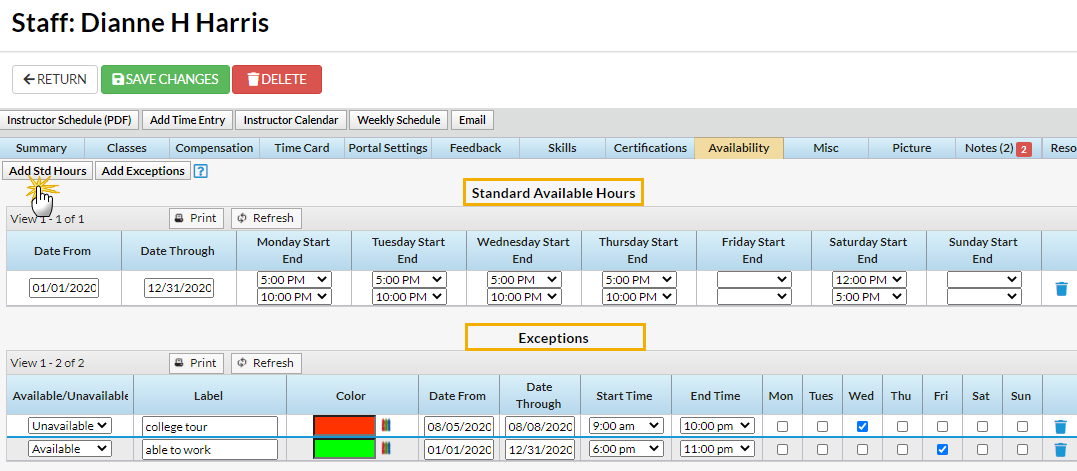1077x471 pixels.
Task: Check Tues for college tour exception
Action: tap(822, 426)
